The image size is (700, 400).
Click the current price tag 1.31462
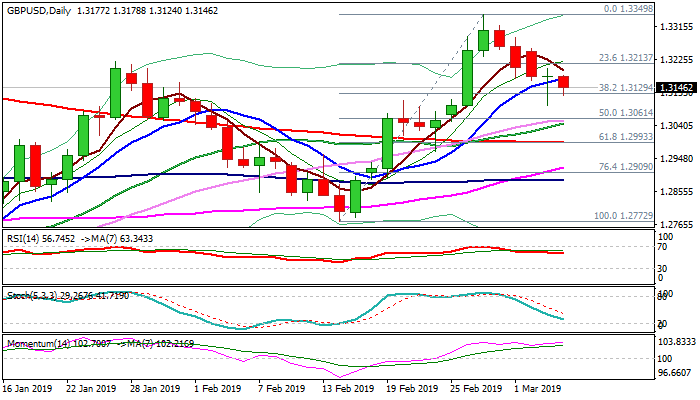(x=672, y=88)
